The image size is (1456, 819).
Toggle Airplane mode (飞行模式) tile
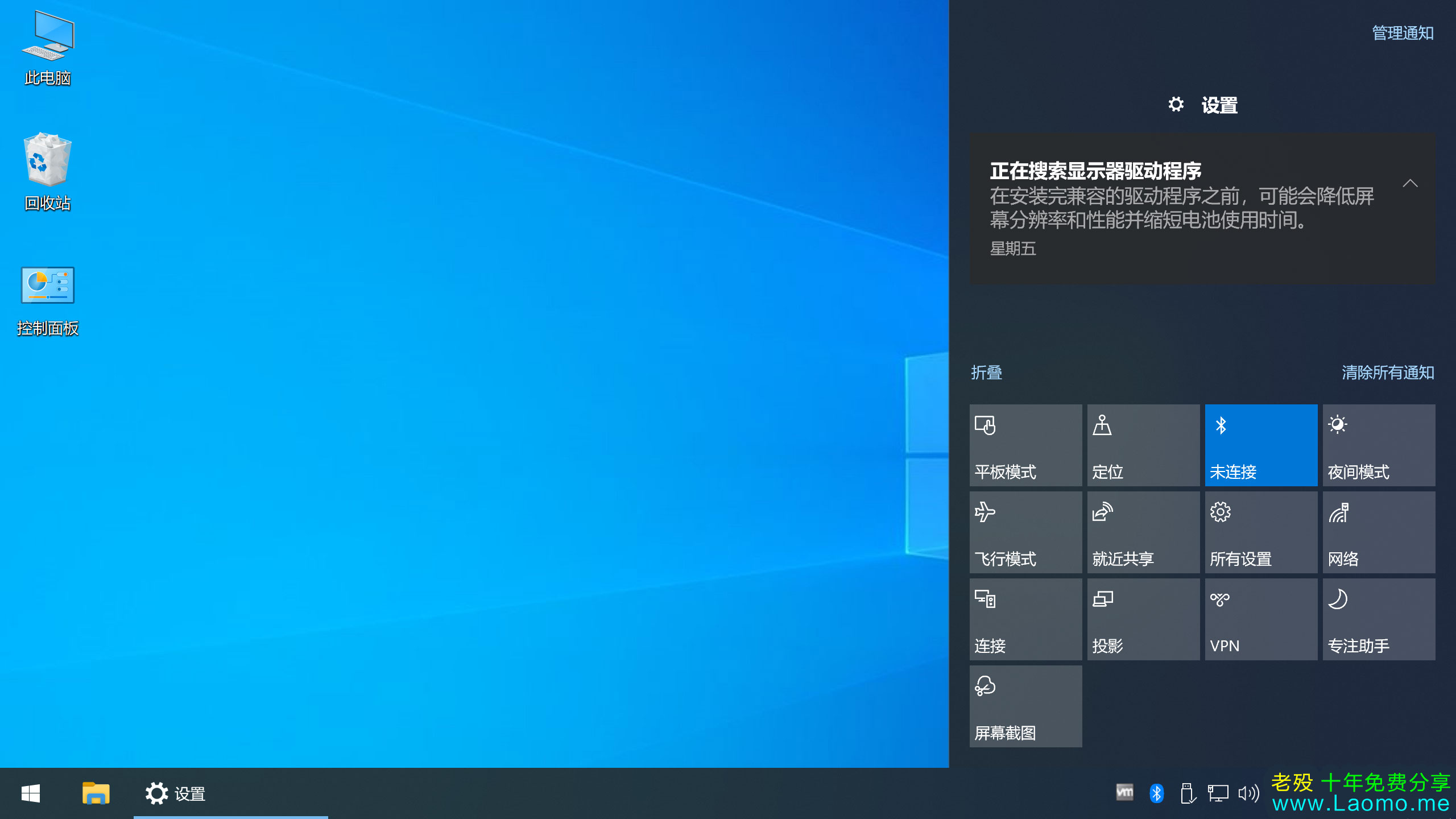[1025, 532]
